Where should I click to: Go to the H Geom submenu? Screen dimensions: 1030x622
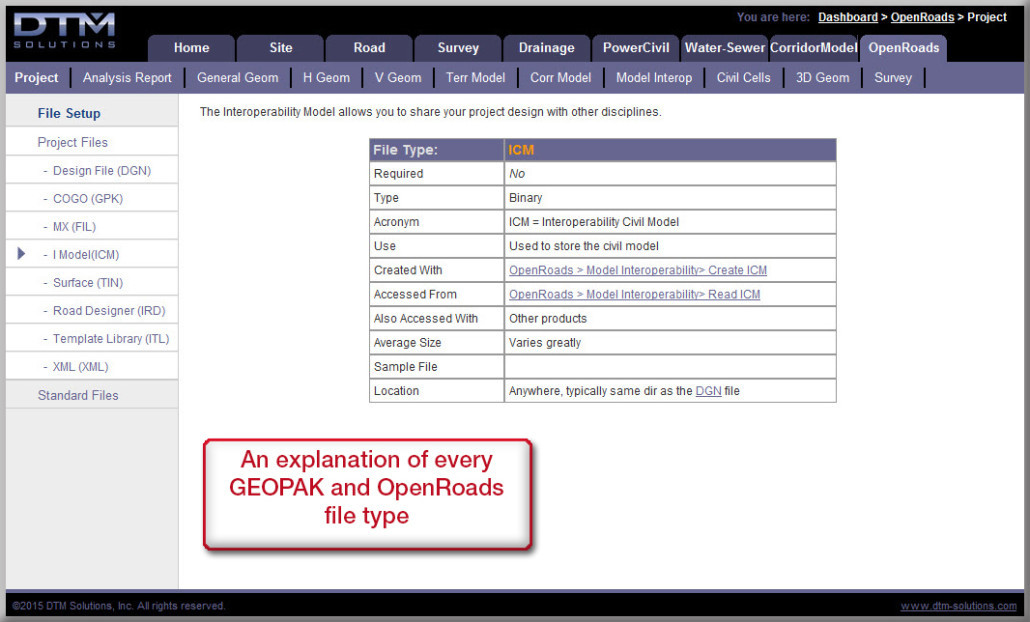[326, 78]
